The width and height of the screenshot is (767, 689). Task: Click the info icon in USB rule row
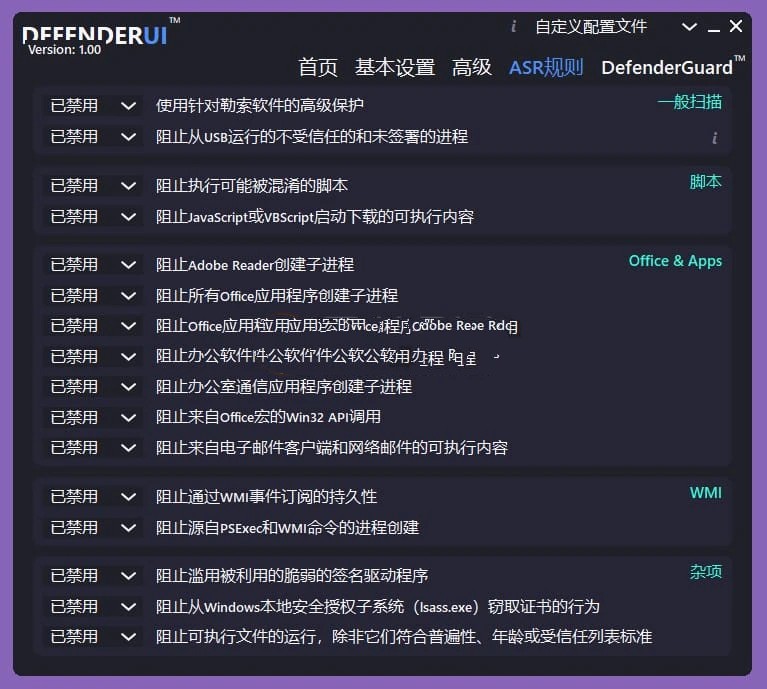(x=715, y=138)
